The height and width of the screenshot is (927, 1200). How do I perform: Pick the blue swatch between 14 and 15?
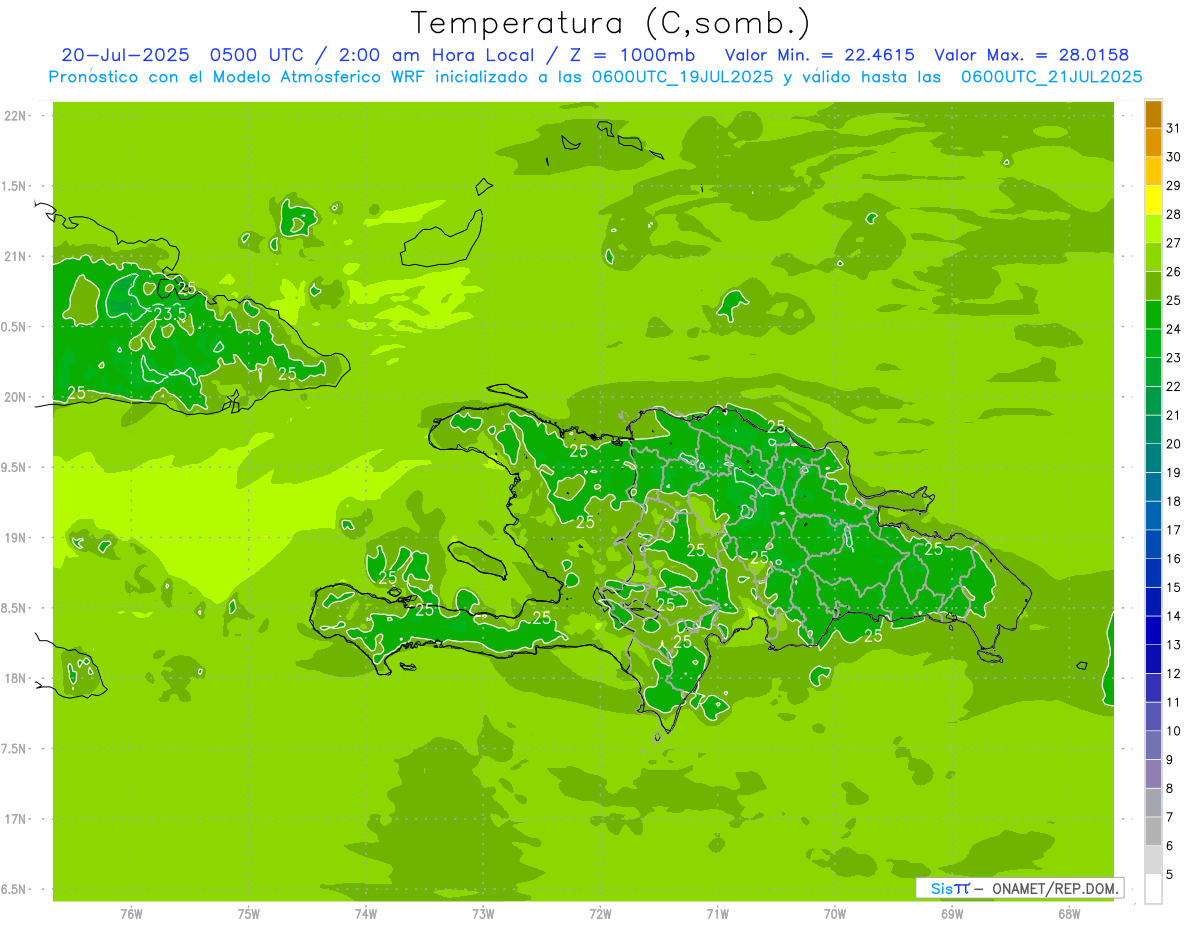[x=1153, y=602]
